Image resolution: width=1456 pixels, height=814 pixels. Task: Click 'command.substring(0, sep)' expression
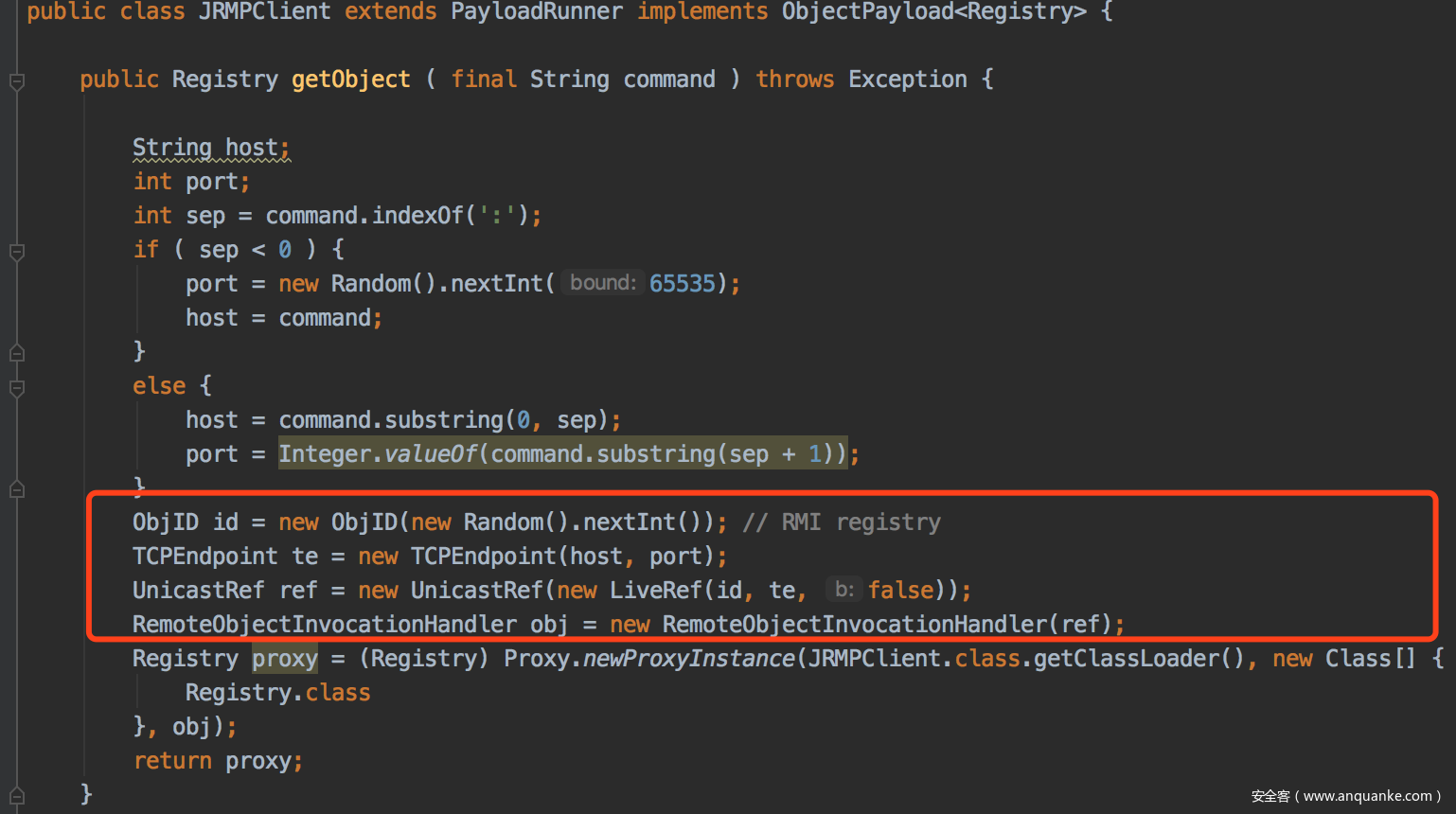443,420
